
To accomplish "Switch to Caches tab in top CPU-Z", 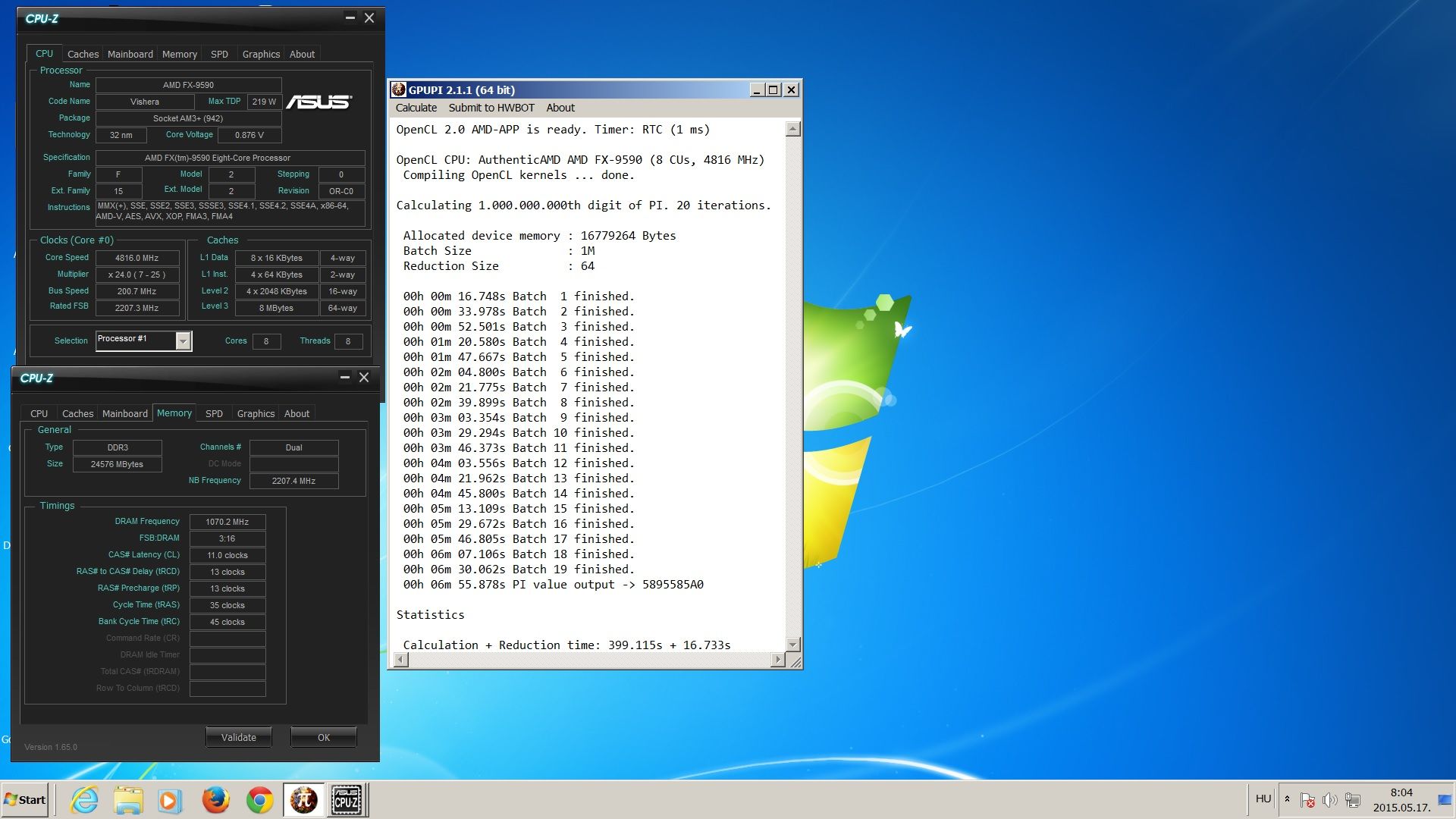I will [83, 54].
